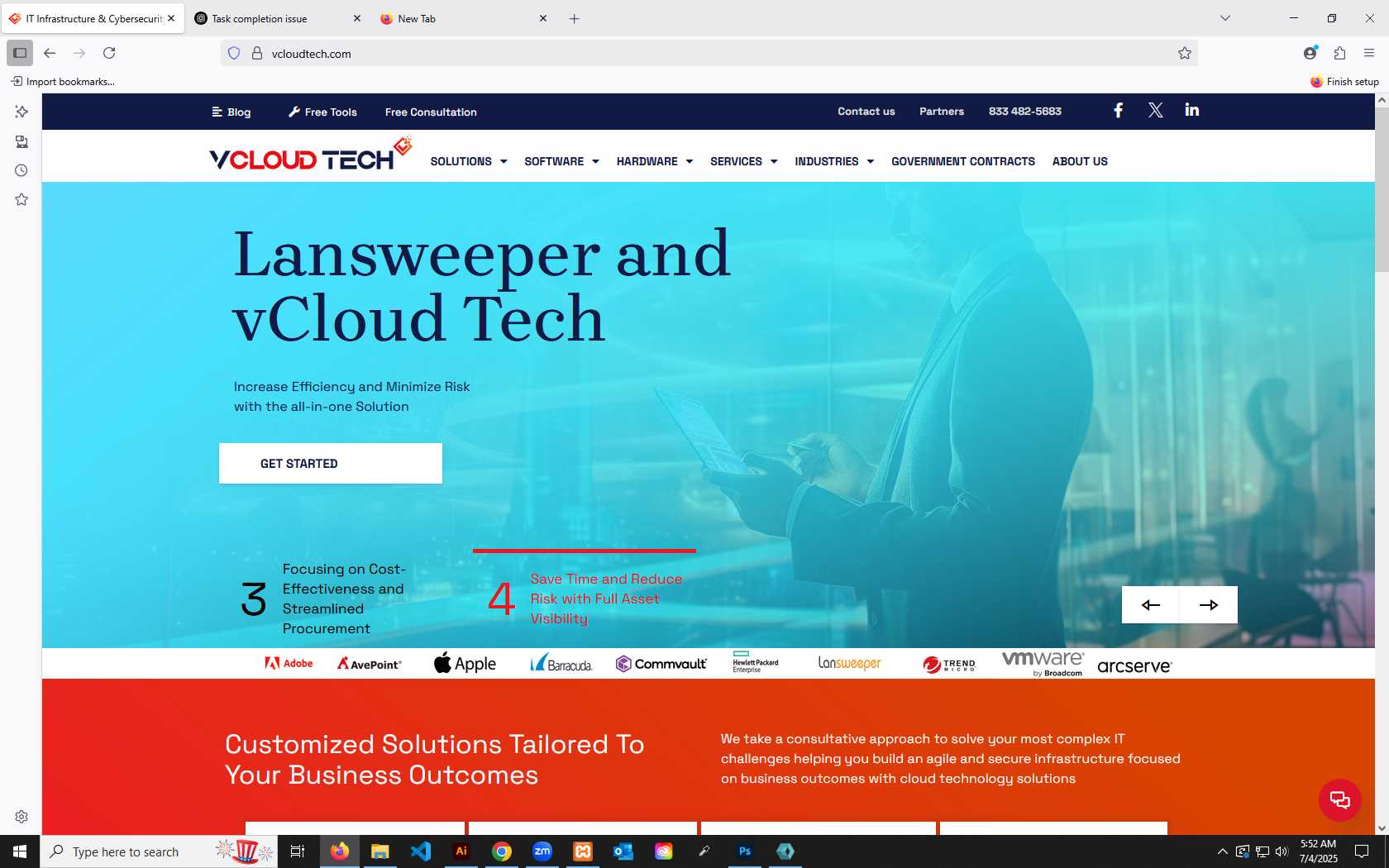The height and width of the screenshot is (868, 1389).
Task: Click the Commvault partner logo
Action: click(x=661, y=663)
